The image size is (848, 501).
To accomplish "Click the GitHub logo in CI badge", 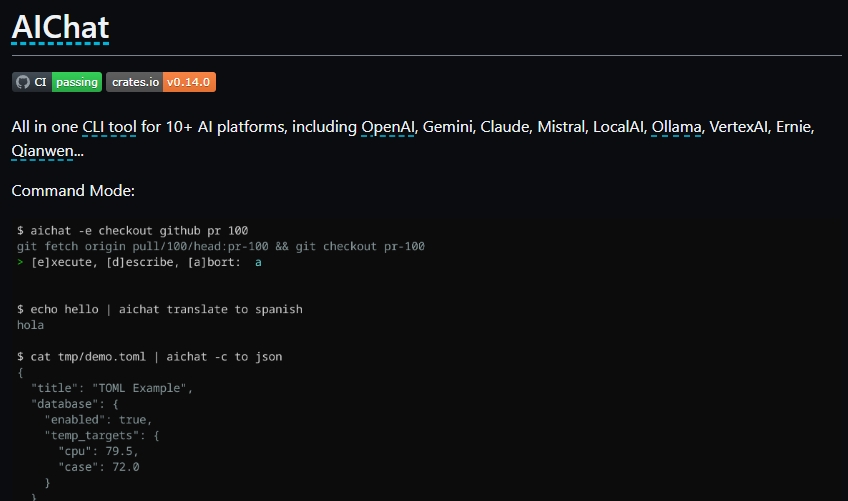I will pyautogui.click(x=23, y=82).
